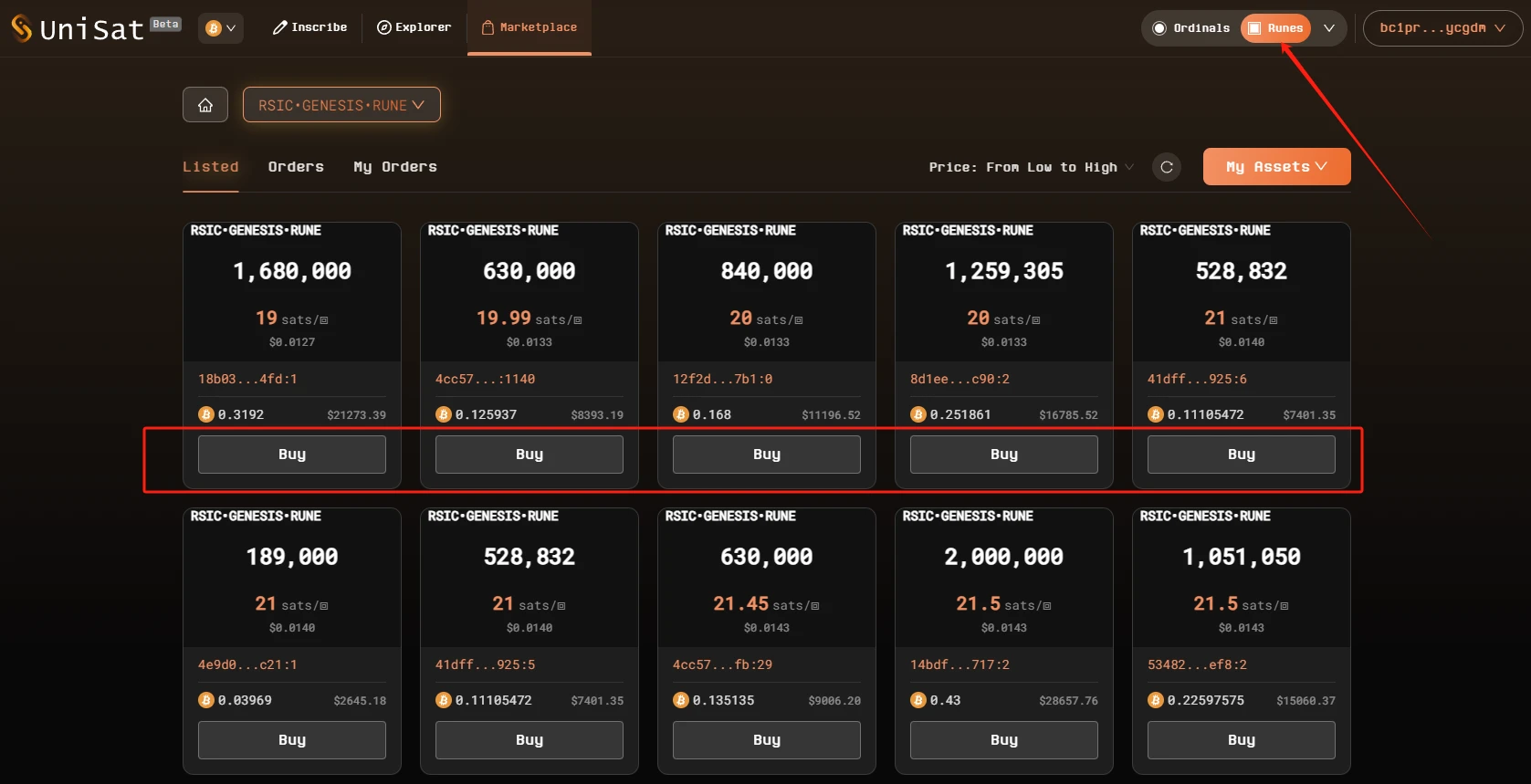
Task: Select the Marketplace tab in header
Action: pos(530,27)
